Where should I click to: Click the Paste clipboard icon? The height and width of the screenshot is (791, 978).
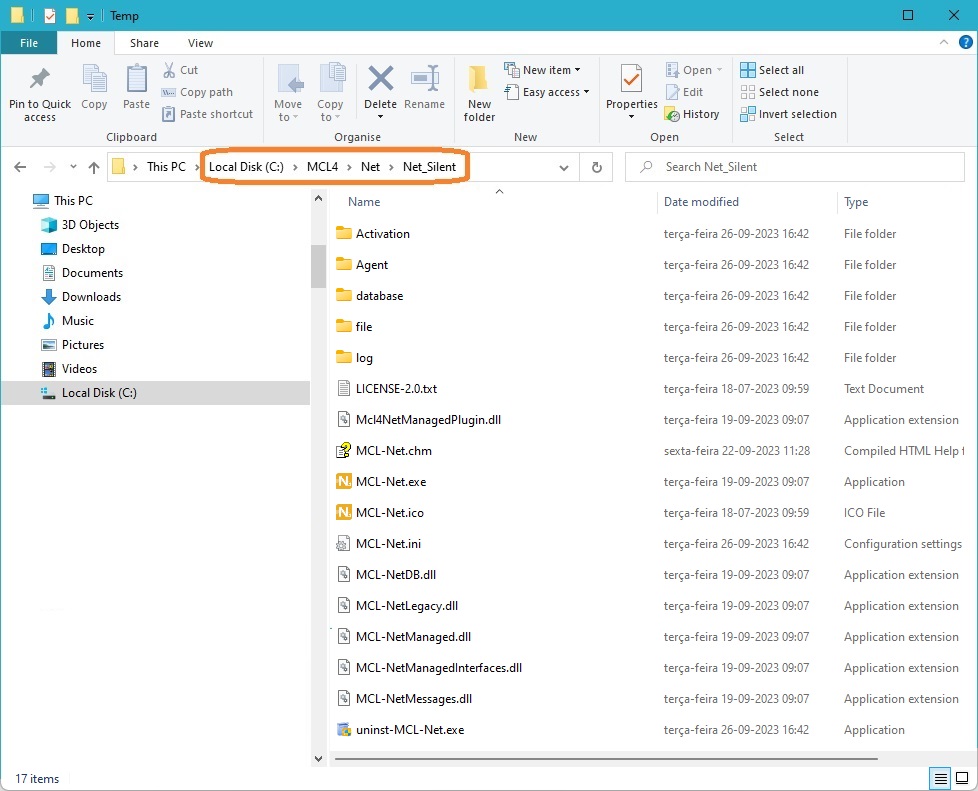coord(137,79)
